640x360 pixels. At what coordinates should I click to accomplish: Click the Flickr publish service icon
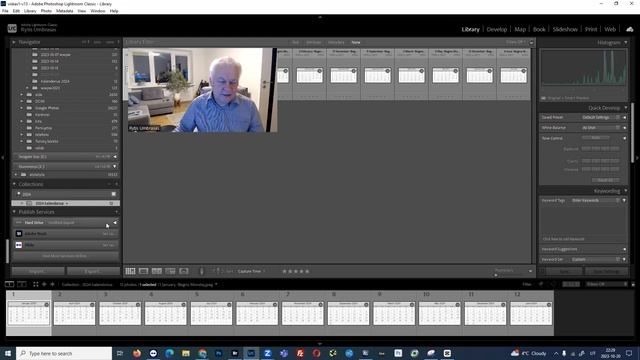point(19,245)
